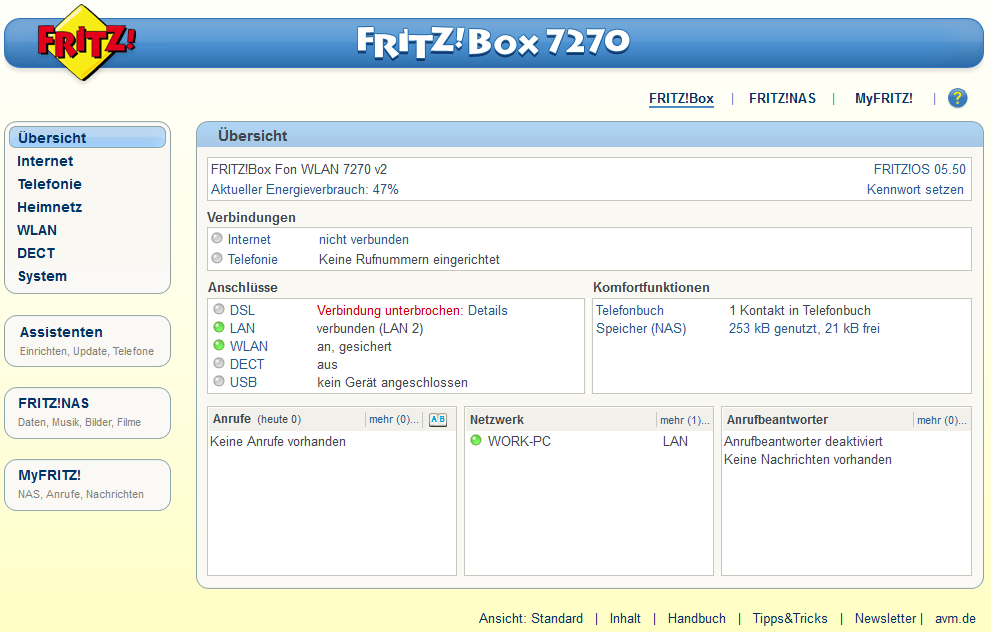Viewport: 991px width, 632px height.
Task: Click the 'nicht verbunden' status link
Action: (x=363, y=240)
